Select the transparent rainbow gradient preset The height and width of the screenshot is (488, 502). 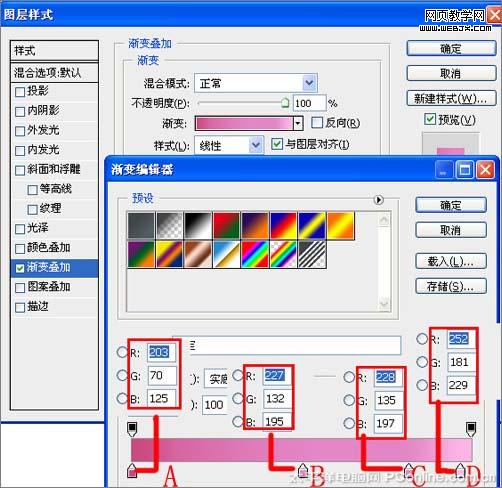pos(284,254)
